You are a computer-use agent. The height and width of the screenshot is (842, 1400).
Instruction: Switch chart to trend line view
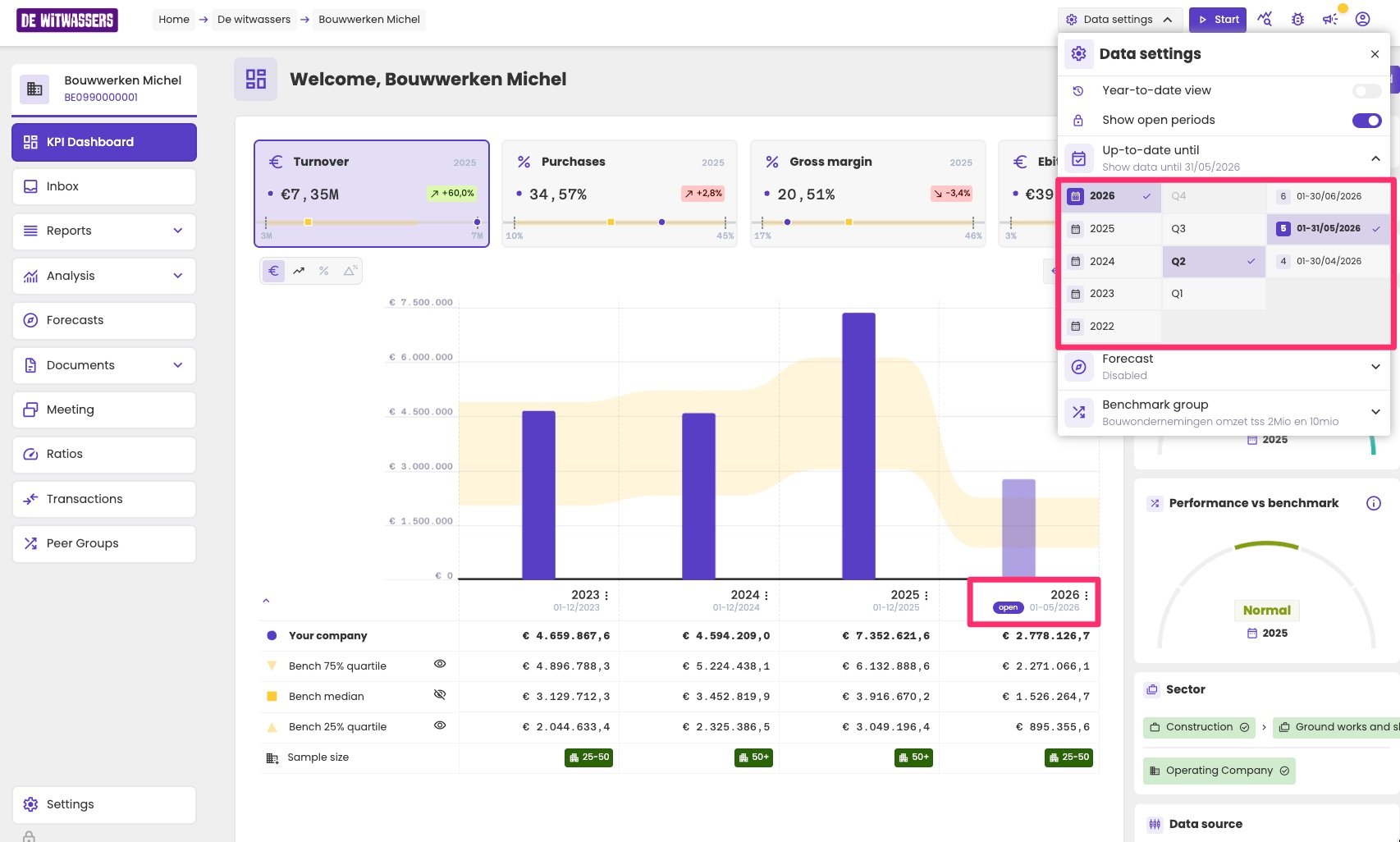[299, 271]
